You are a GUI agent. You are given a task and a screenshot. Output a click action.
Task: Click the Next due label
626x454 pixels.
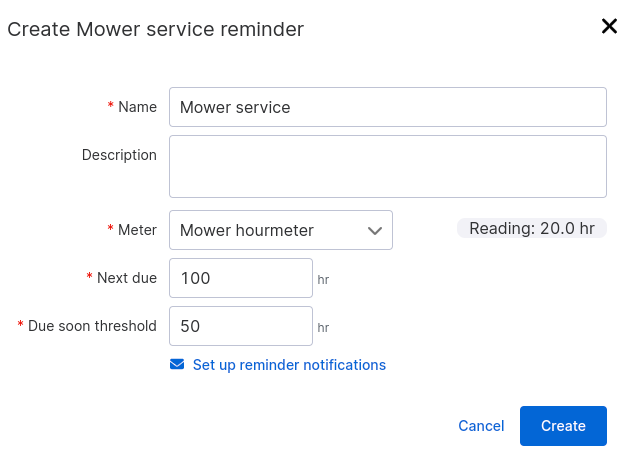[127, 278]
